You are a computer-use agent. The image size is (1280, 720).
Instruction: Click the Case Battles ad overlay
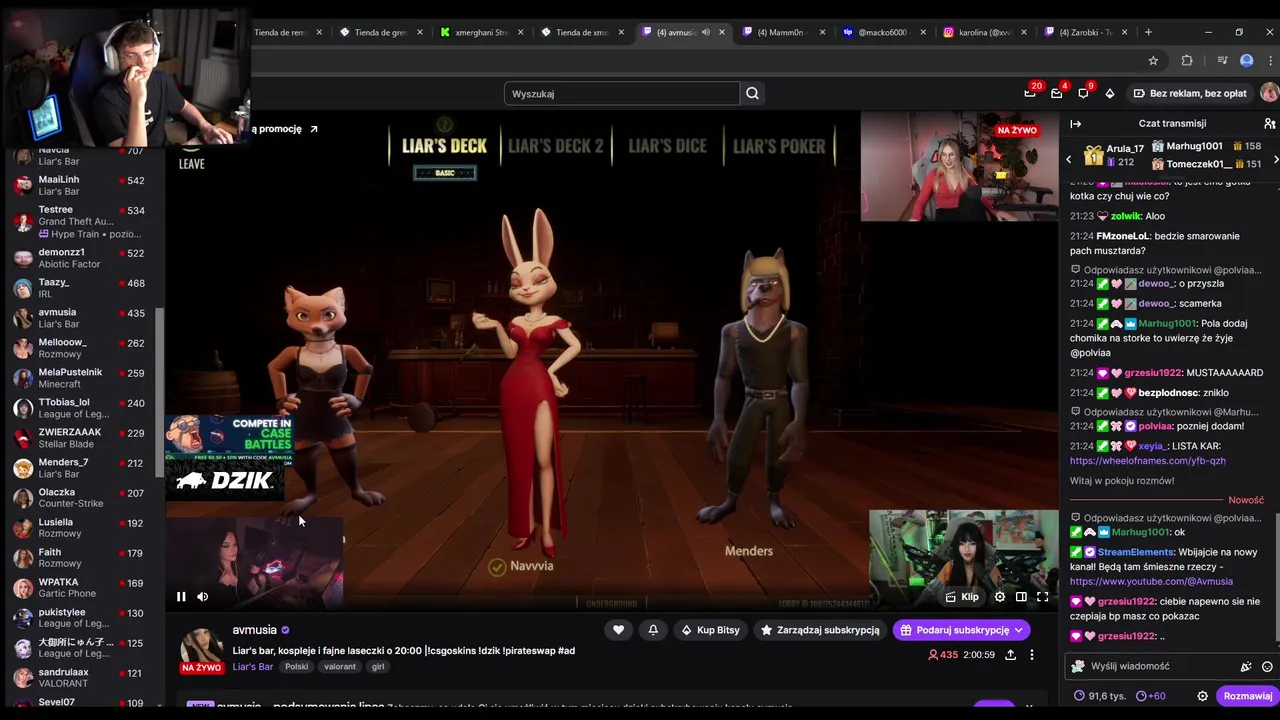click(x=229, y=440)
